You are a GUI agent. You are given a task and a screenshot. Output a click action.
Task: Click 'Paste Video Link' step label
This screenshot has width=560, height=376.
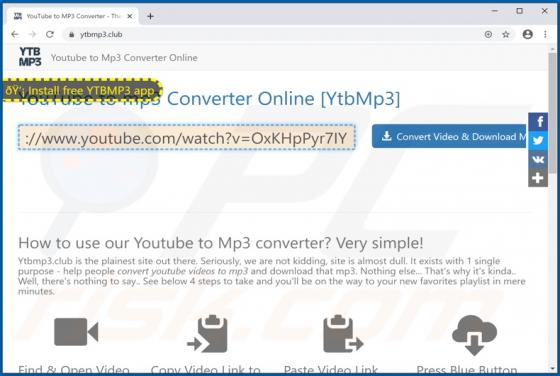point(331,370)
